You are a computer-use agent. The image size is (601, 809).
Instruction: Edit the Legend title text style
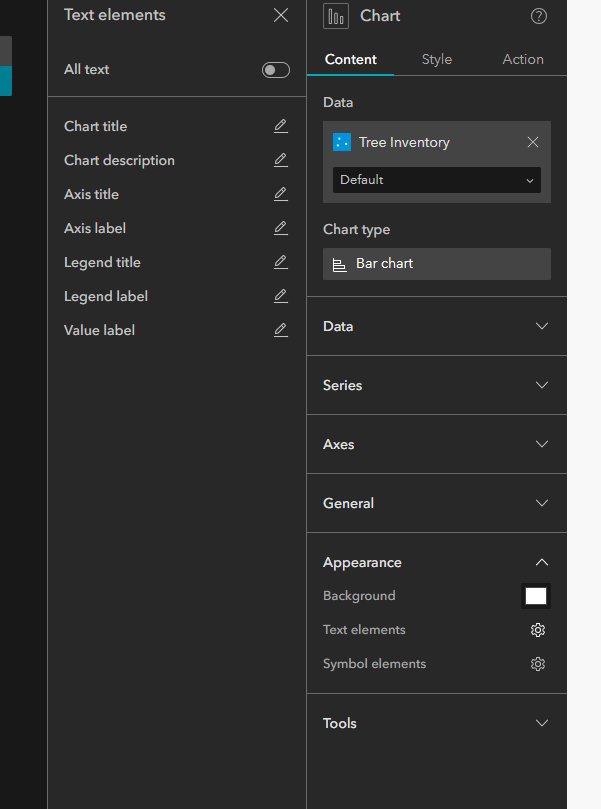point(281,262)
